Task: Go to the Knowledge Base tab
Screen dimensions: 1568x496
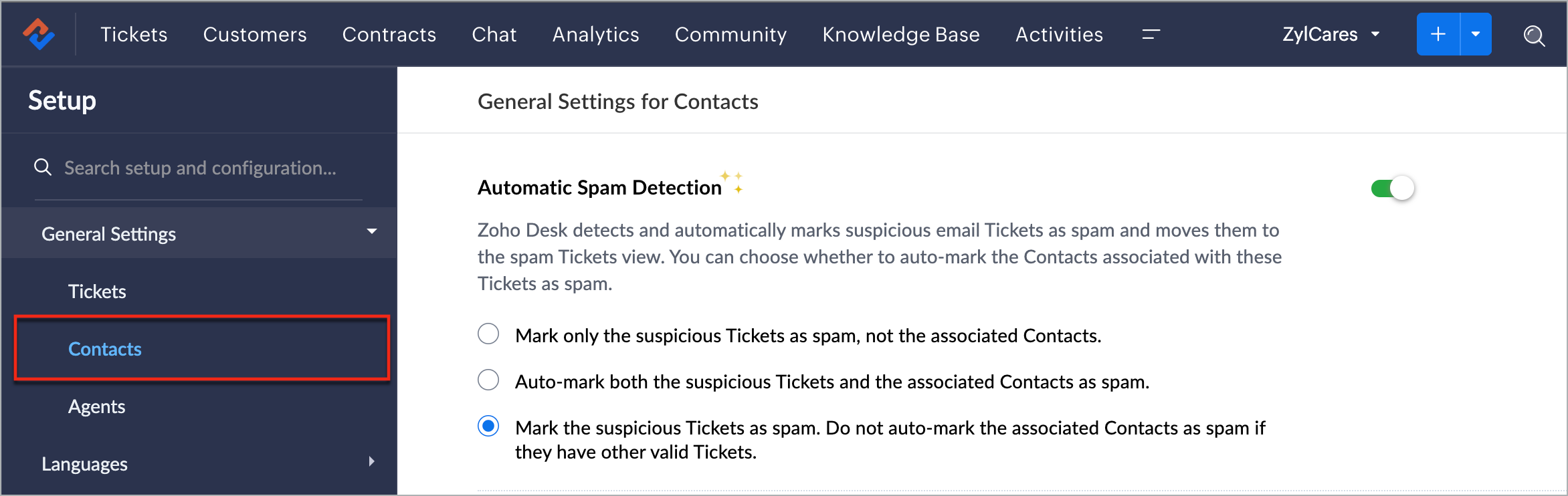Action: [x=900, y=34]
